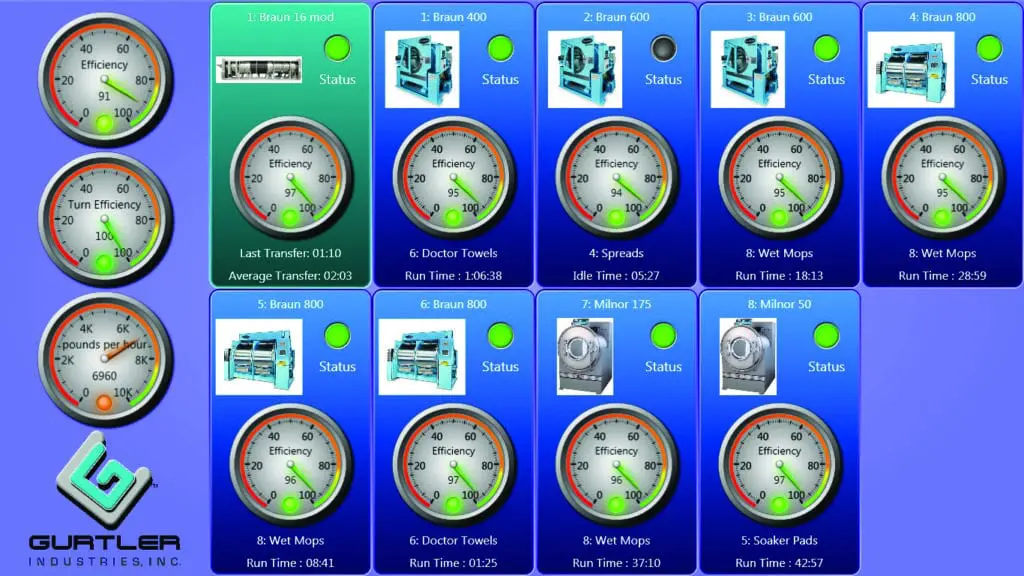Click the overall Efficiency gauge reading 91
The image size is (1024, 576).
pos(105,80)
